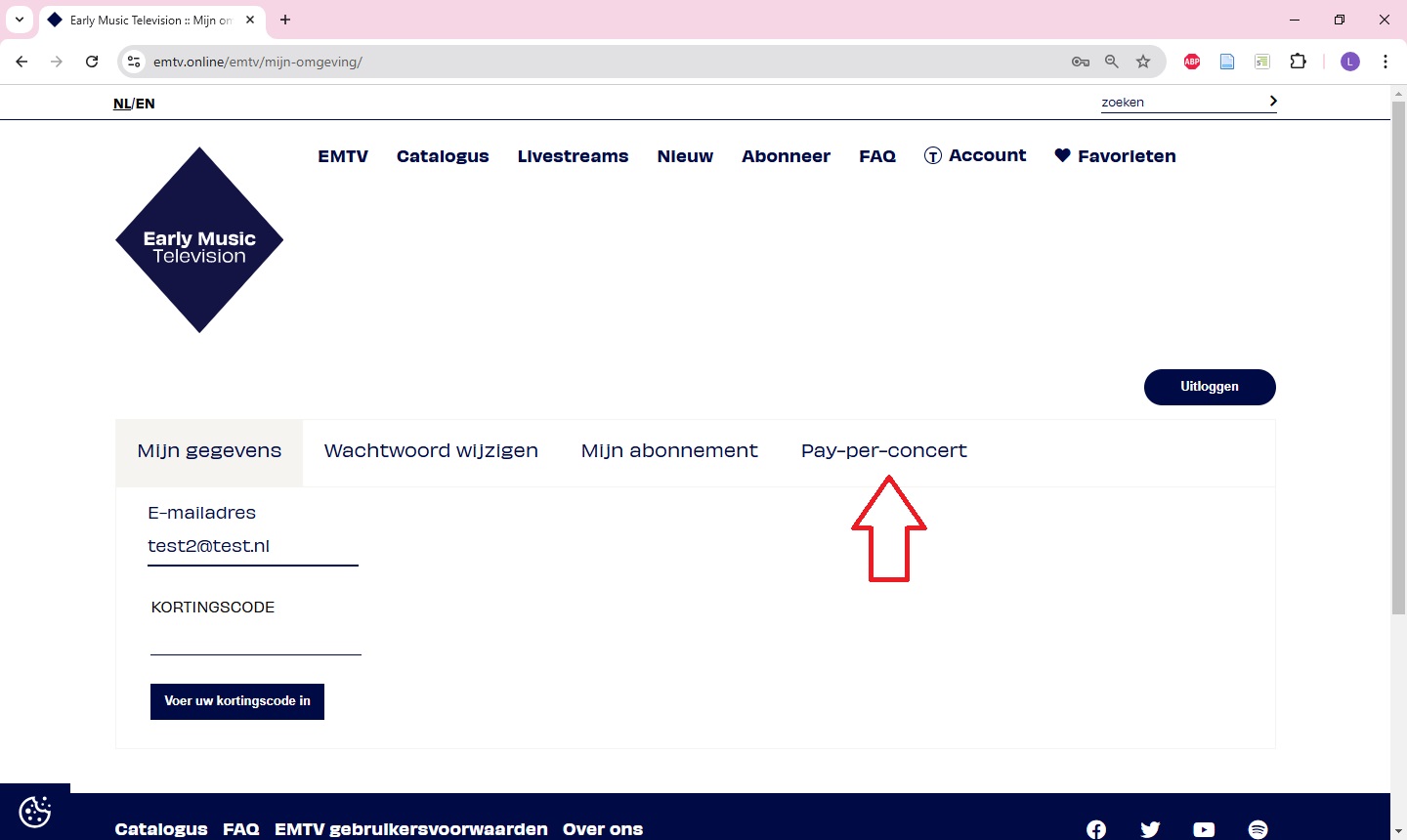
Task: Click the Early Music Television diamond logo
Action: click(199, 240)
